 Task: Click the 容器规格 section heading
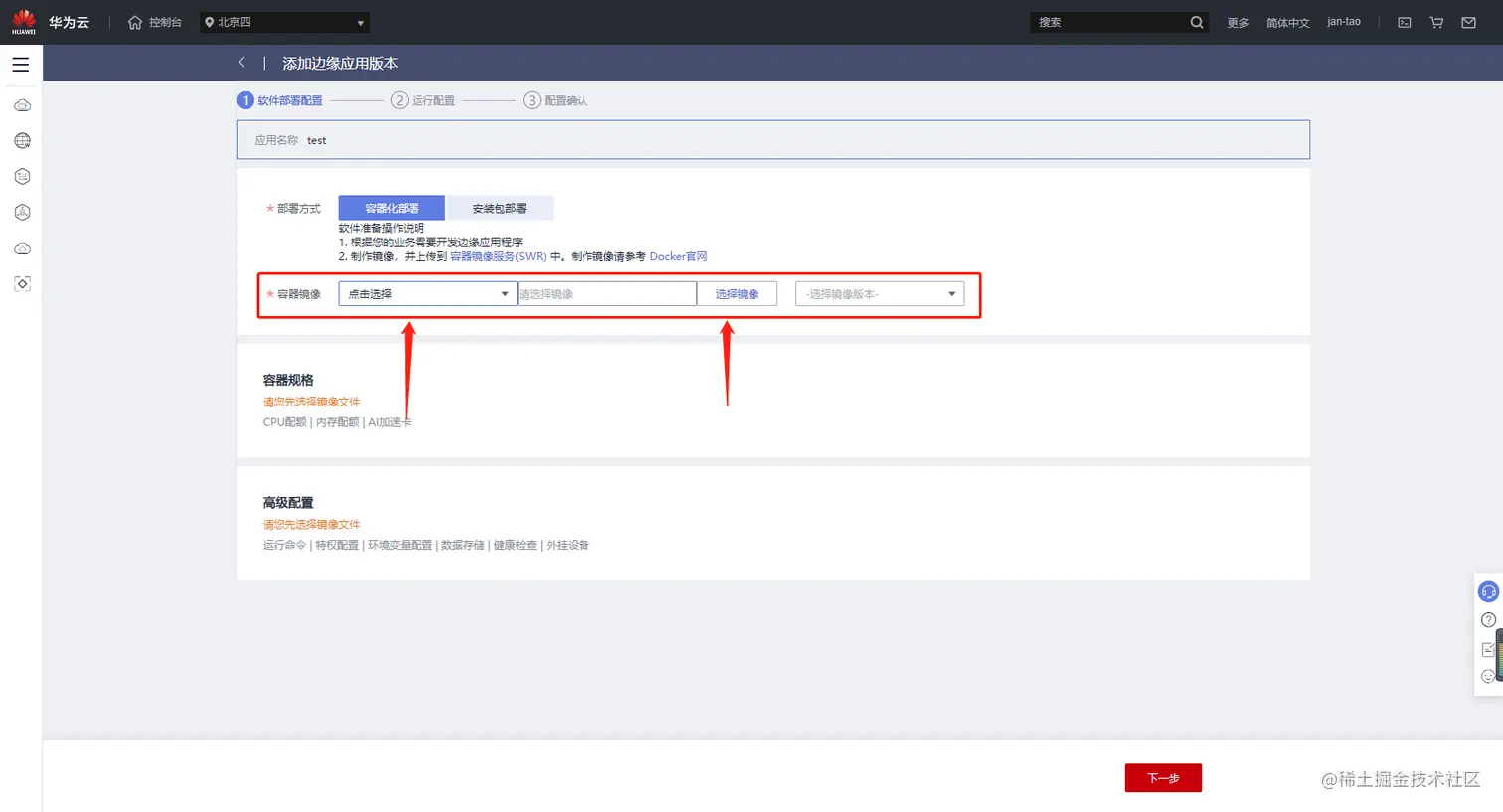(x=288, y=380)
